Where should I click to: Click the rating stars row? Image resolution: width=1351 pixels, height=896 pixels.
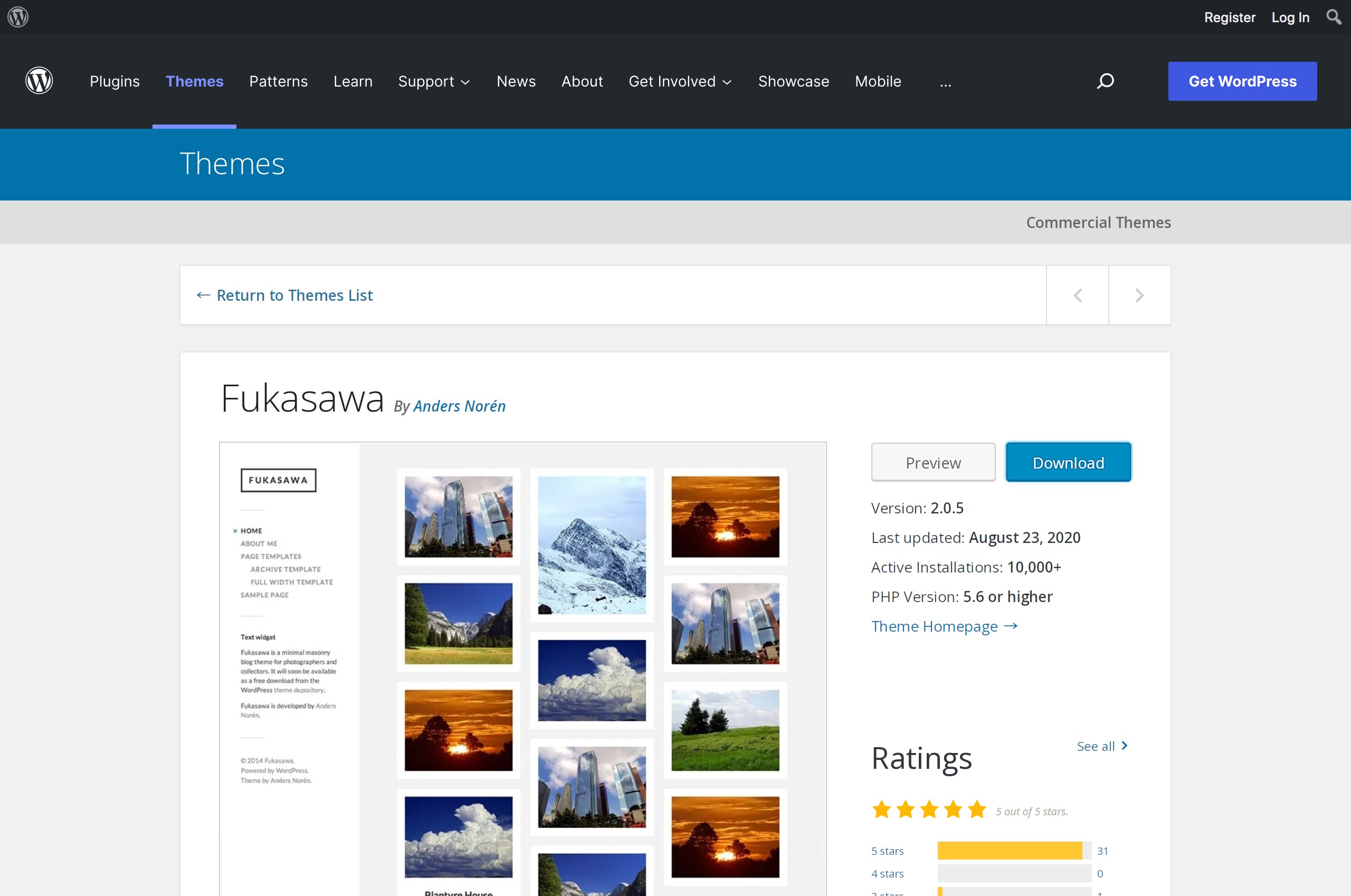[x=929, y=809]
